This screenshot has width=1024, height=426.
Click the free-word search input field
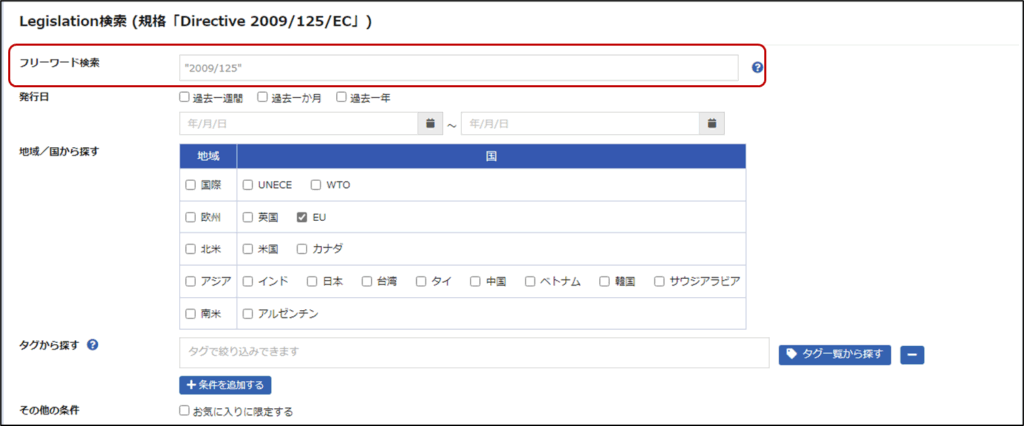[x=458, y=67]
